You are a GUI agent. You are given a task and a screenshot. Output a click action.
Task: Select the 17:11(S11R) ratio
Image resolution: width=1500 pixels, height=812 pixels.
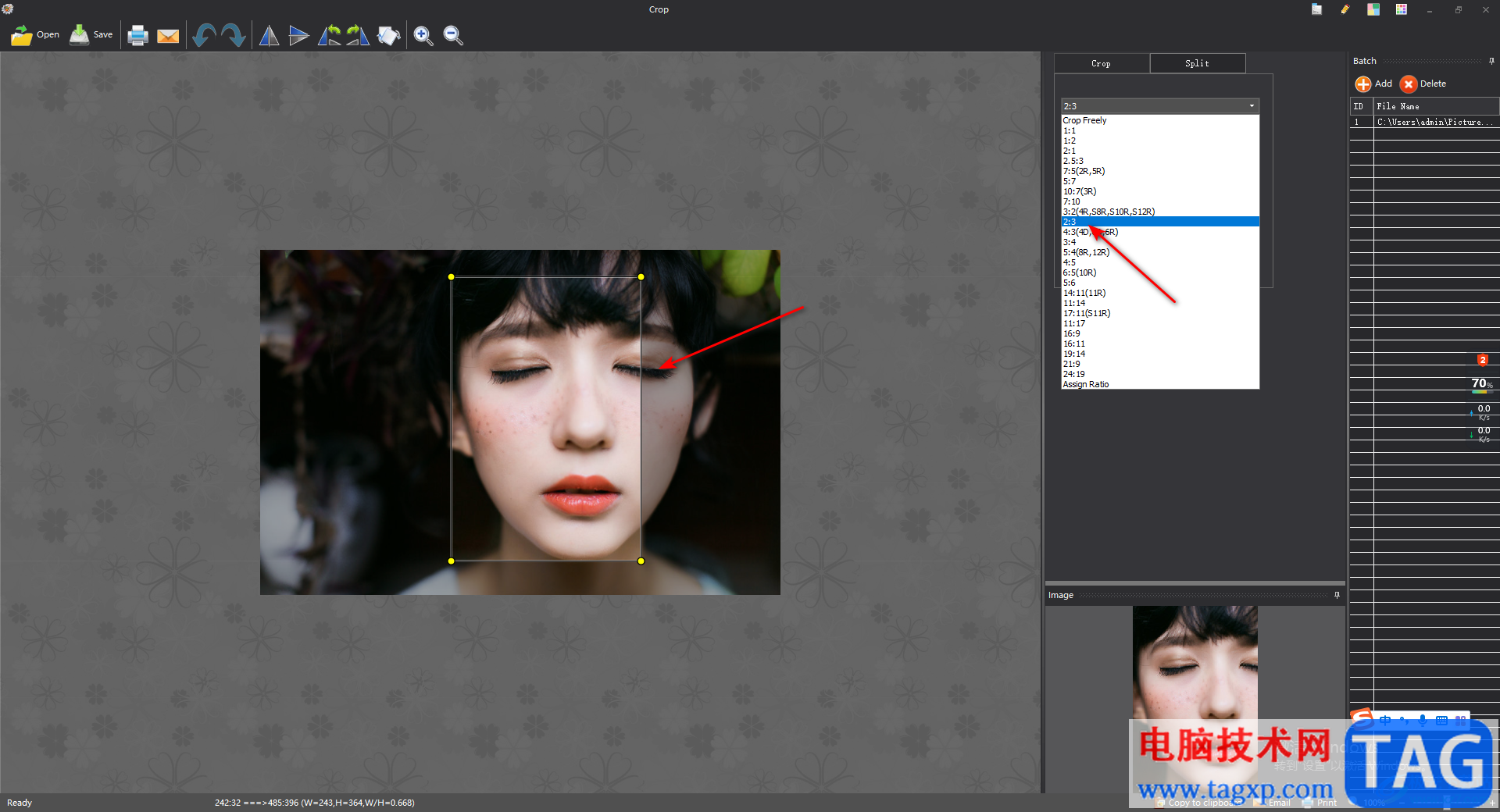1160,313
